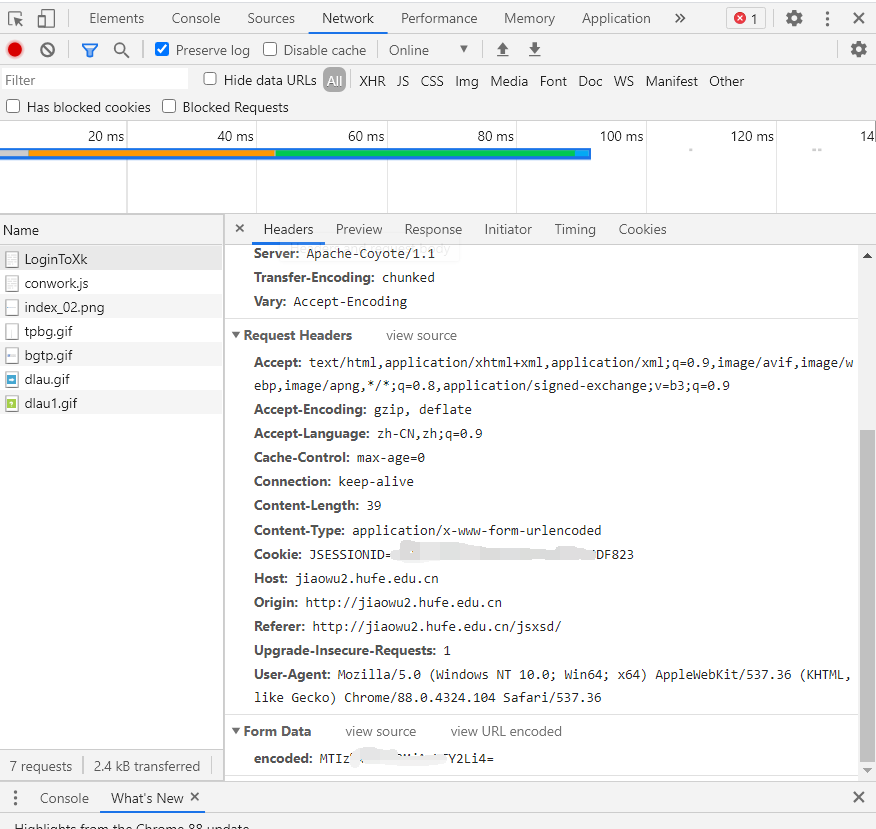This screenshot has width=876, height=829.
Task: Open the drawer three-dot menu
Action: coord(15,798)
